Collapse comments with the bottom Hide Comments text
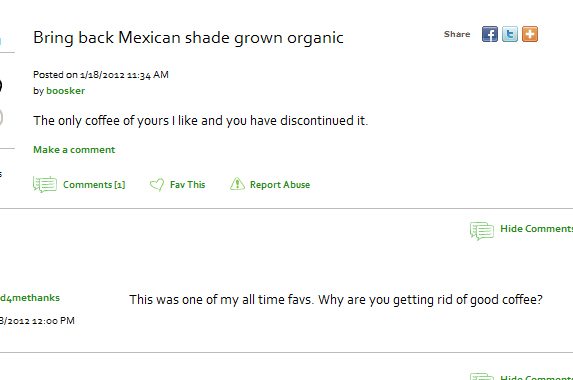This screenshot has height=380, width=573. pos(536,377)
